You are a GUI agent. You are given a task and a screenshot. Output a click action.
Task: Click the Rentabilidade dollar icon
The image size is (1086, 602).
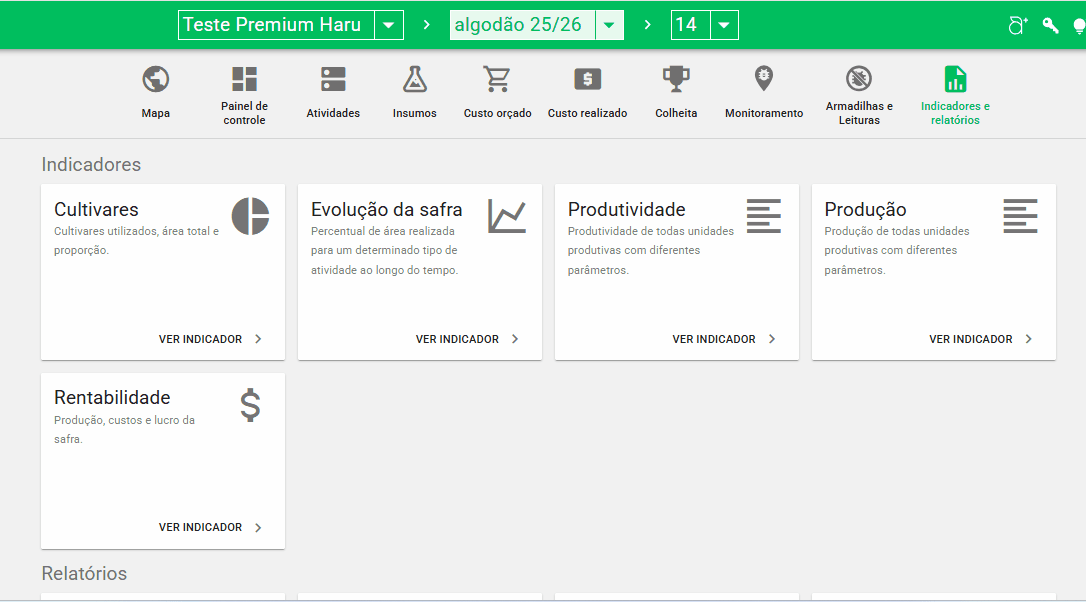click(x=250, y=405)
